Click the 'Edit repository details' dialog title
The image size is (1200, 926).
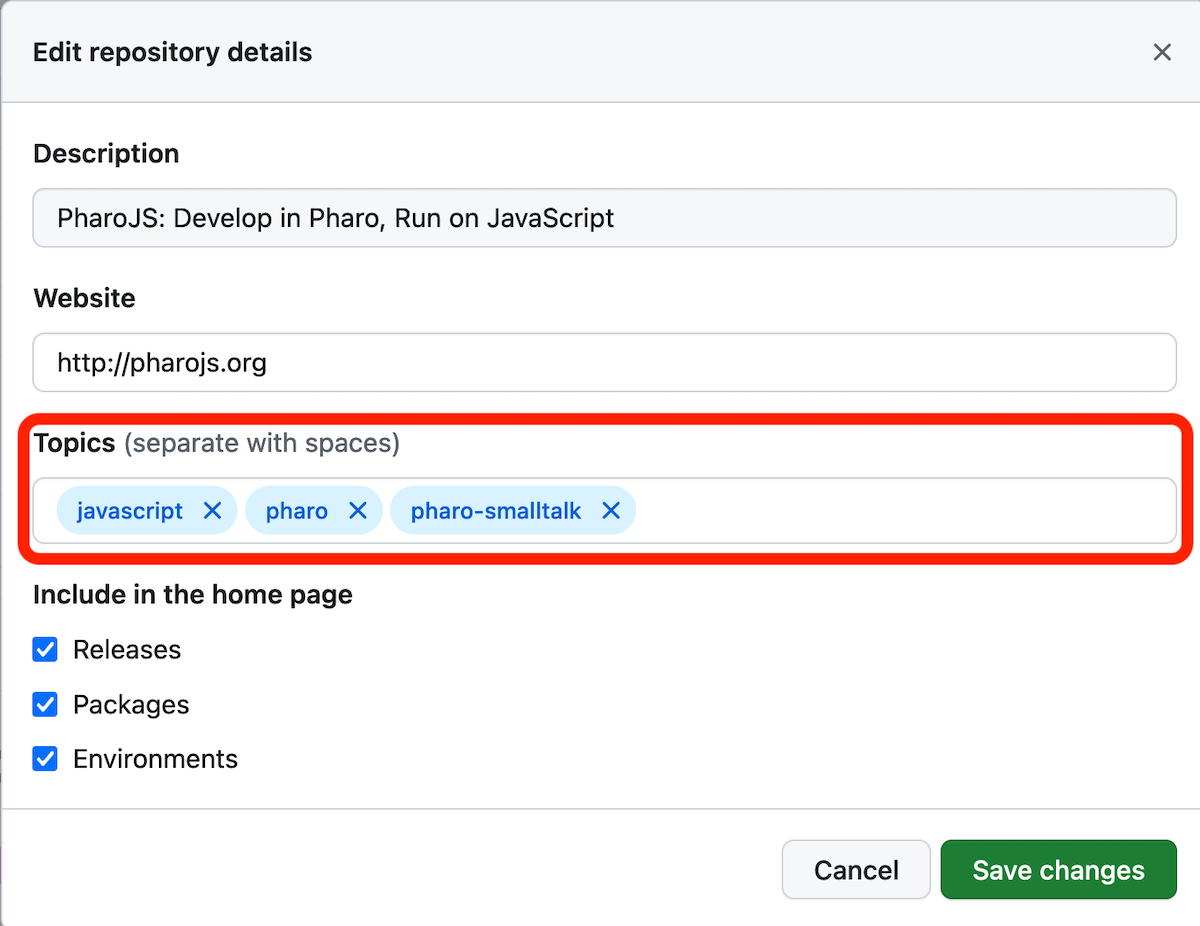pos(173,52)
